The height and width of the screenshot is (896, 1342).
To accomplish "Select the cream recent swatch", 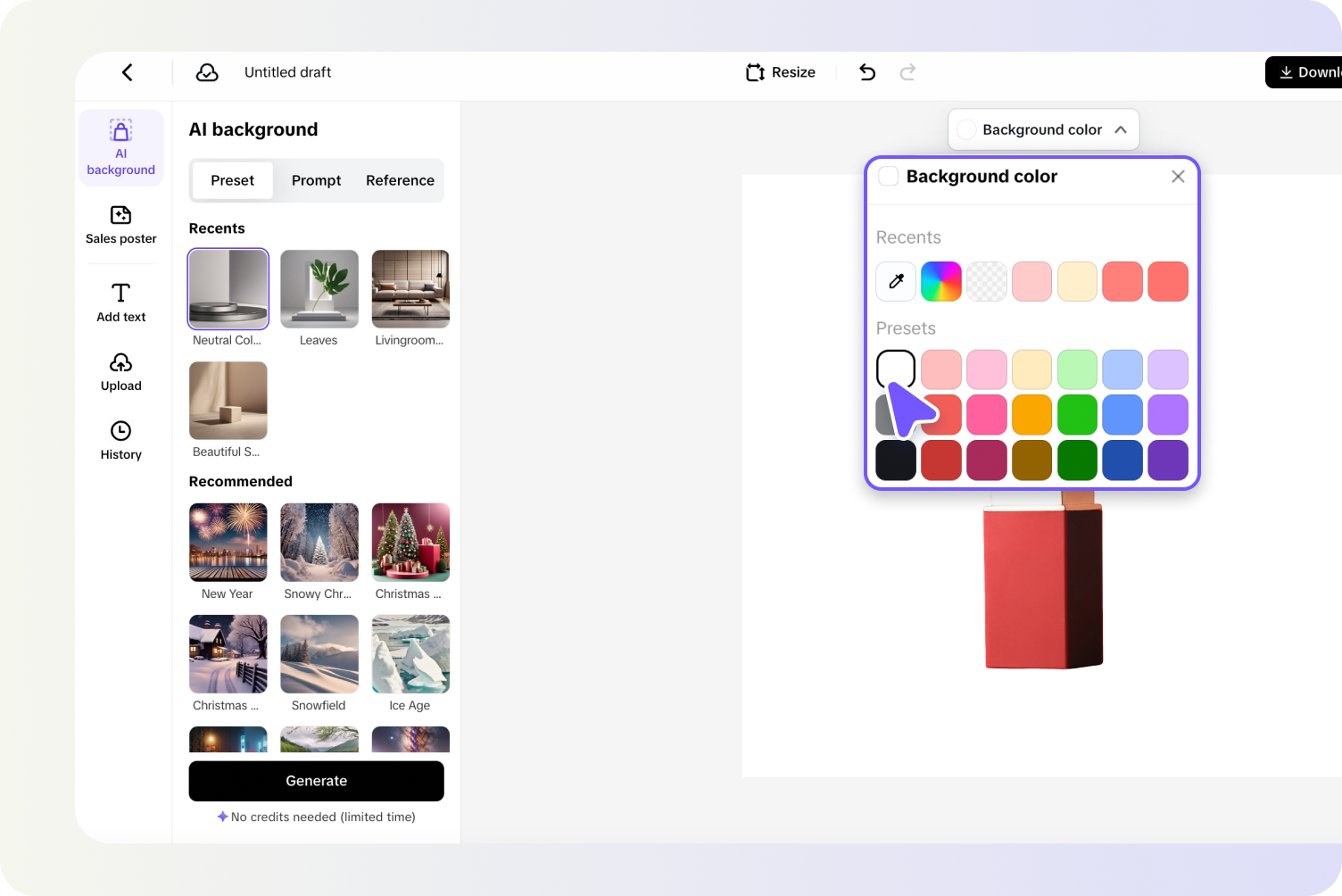I will click(x=1078, y=281).
